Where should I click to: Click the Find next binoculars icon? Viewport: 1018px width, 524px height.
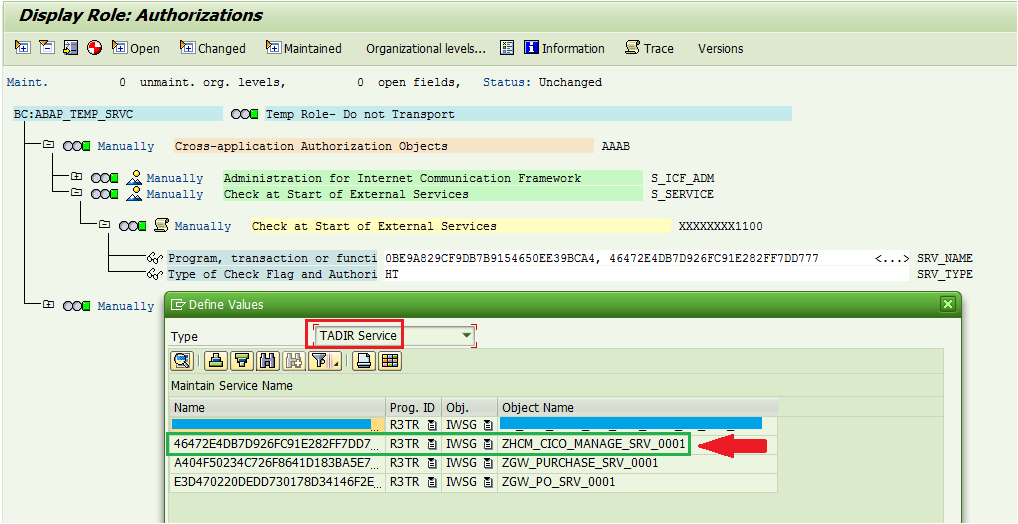click(x=293, y=361)
